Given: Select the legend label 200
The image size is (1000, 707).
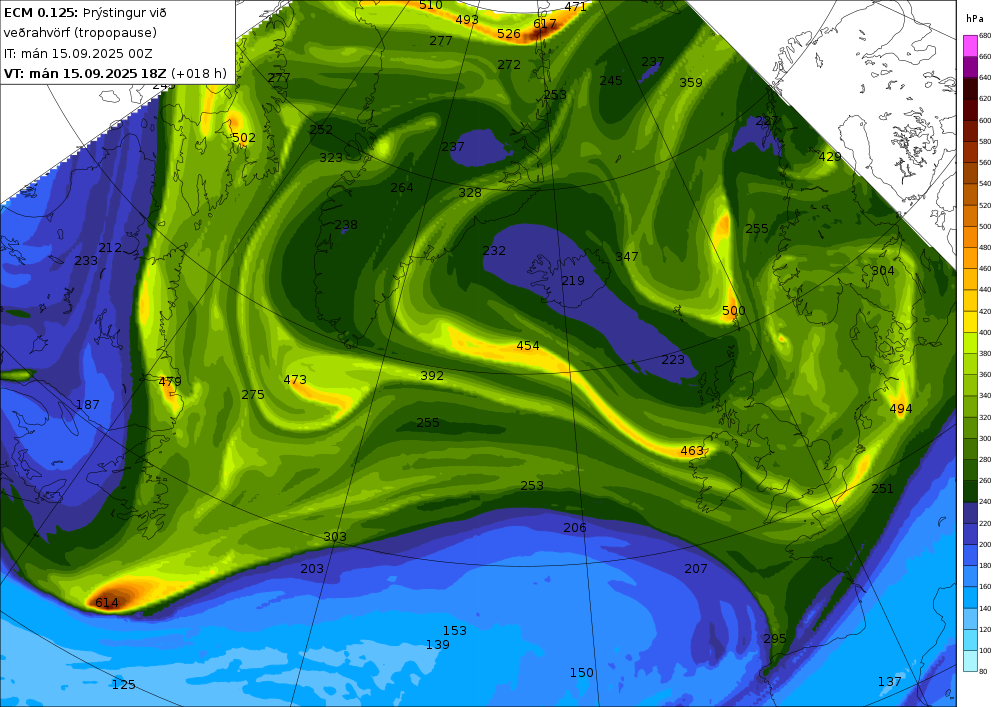Looking at the screenshot, I should [x=985, y=545].
